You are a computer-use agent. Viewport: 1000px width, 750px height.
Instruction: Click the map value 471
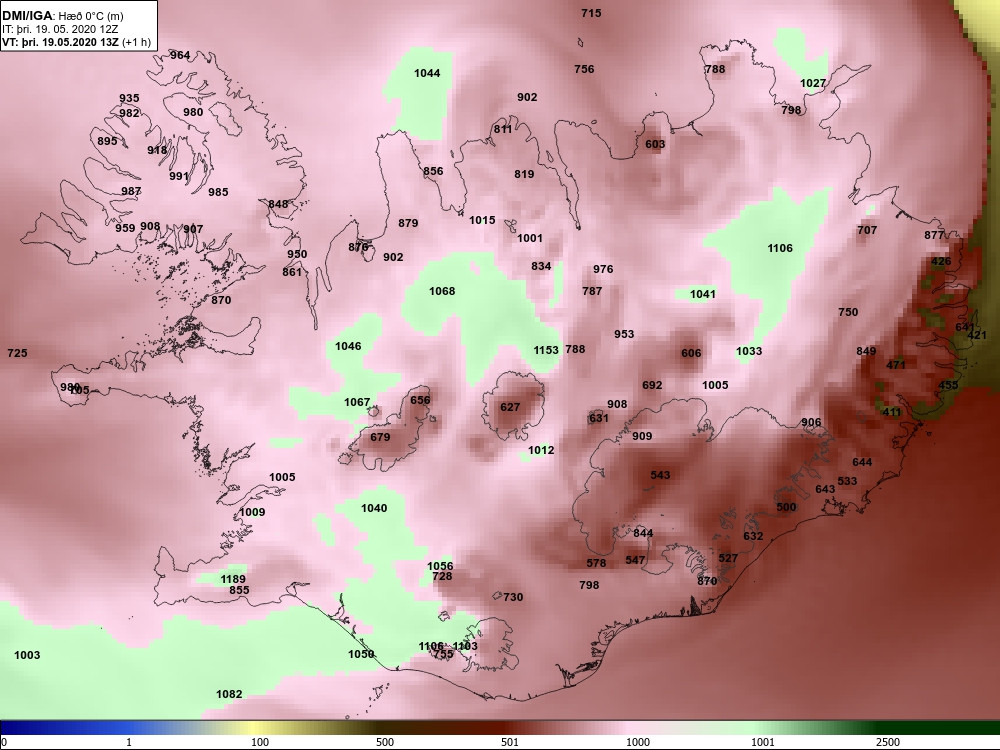(x=896, y=365)
